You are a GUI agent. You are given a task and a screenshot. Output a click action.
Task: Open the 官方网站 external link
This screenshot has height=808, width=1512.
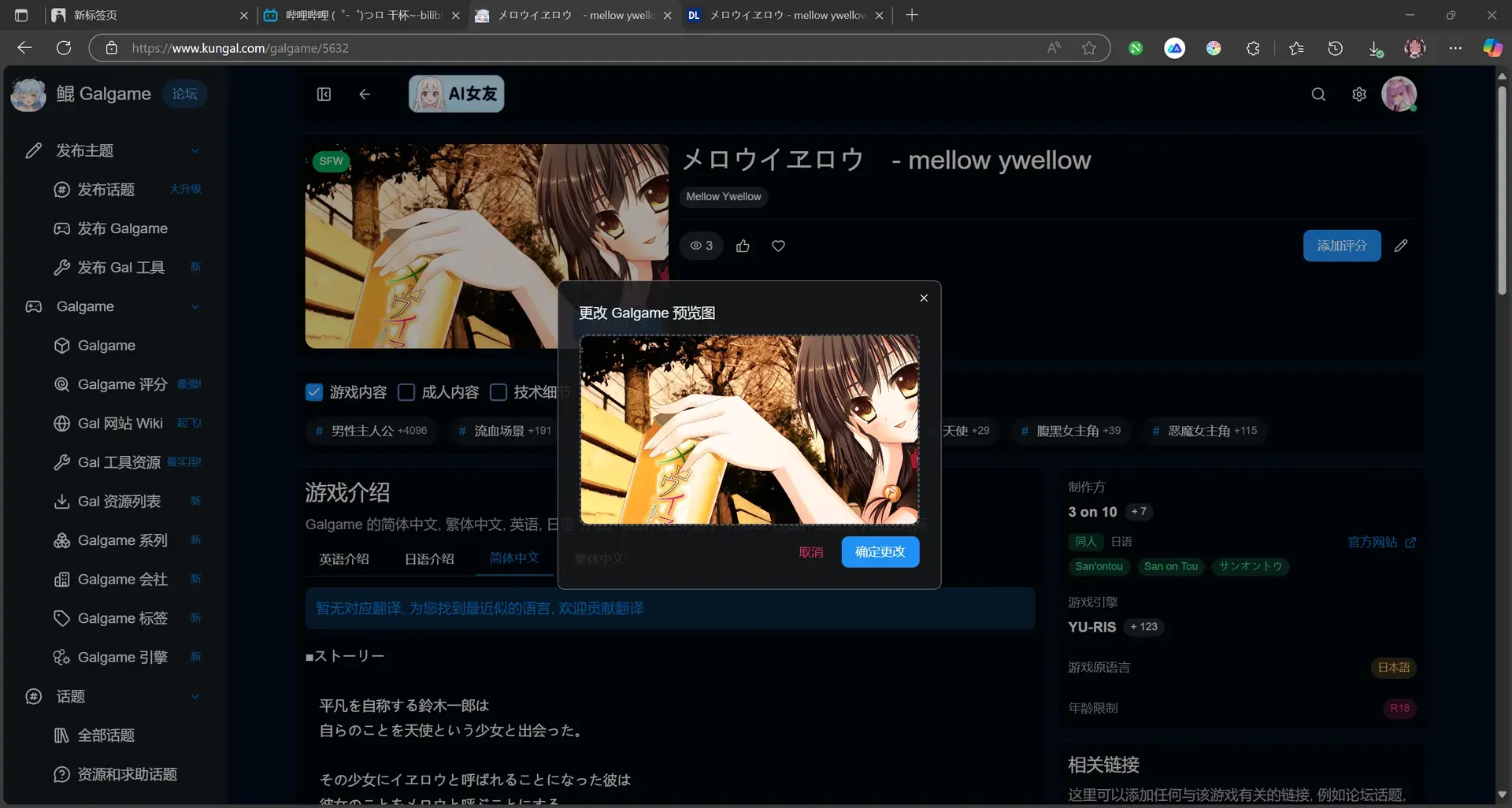click(x=1382, y=542)
